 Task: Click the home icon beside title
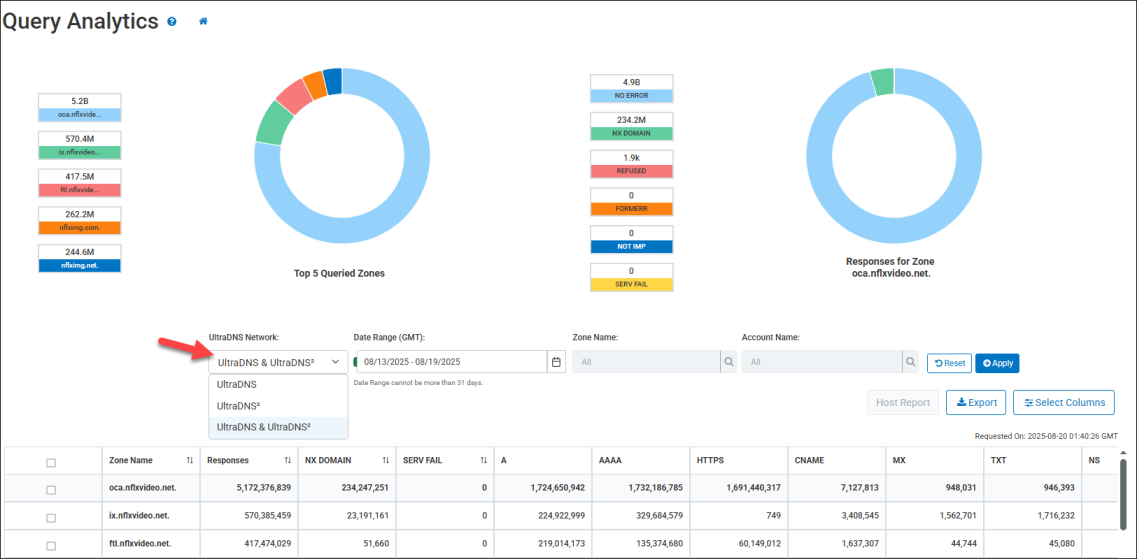(x=204, y=21)
